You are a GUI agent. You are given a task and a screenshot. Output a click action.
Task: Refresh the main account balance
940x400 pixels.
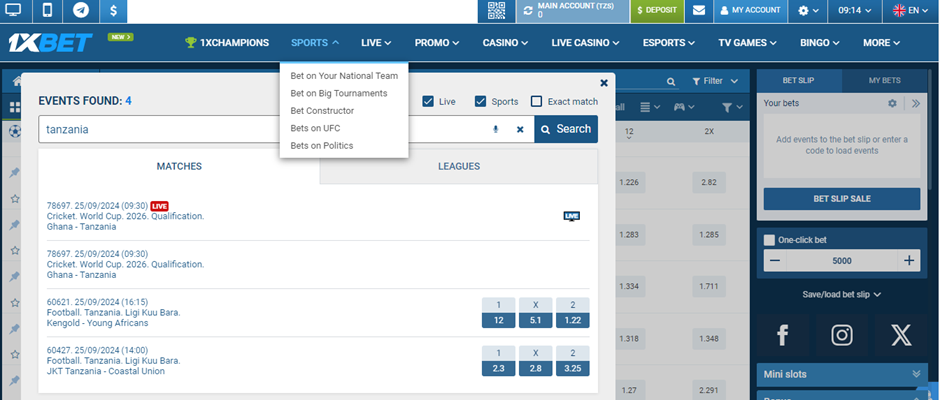[x=528, y=10]
